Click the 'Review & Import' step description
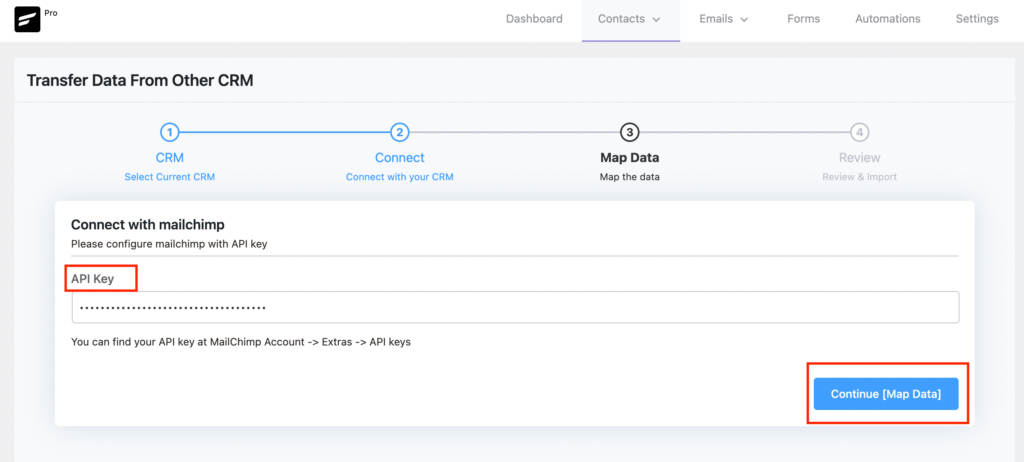The width and height of the screenshot is (1024, 462). pyautogui.click(x=859, y=177)
